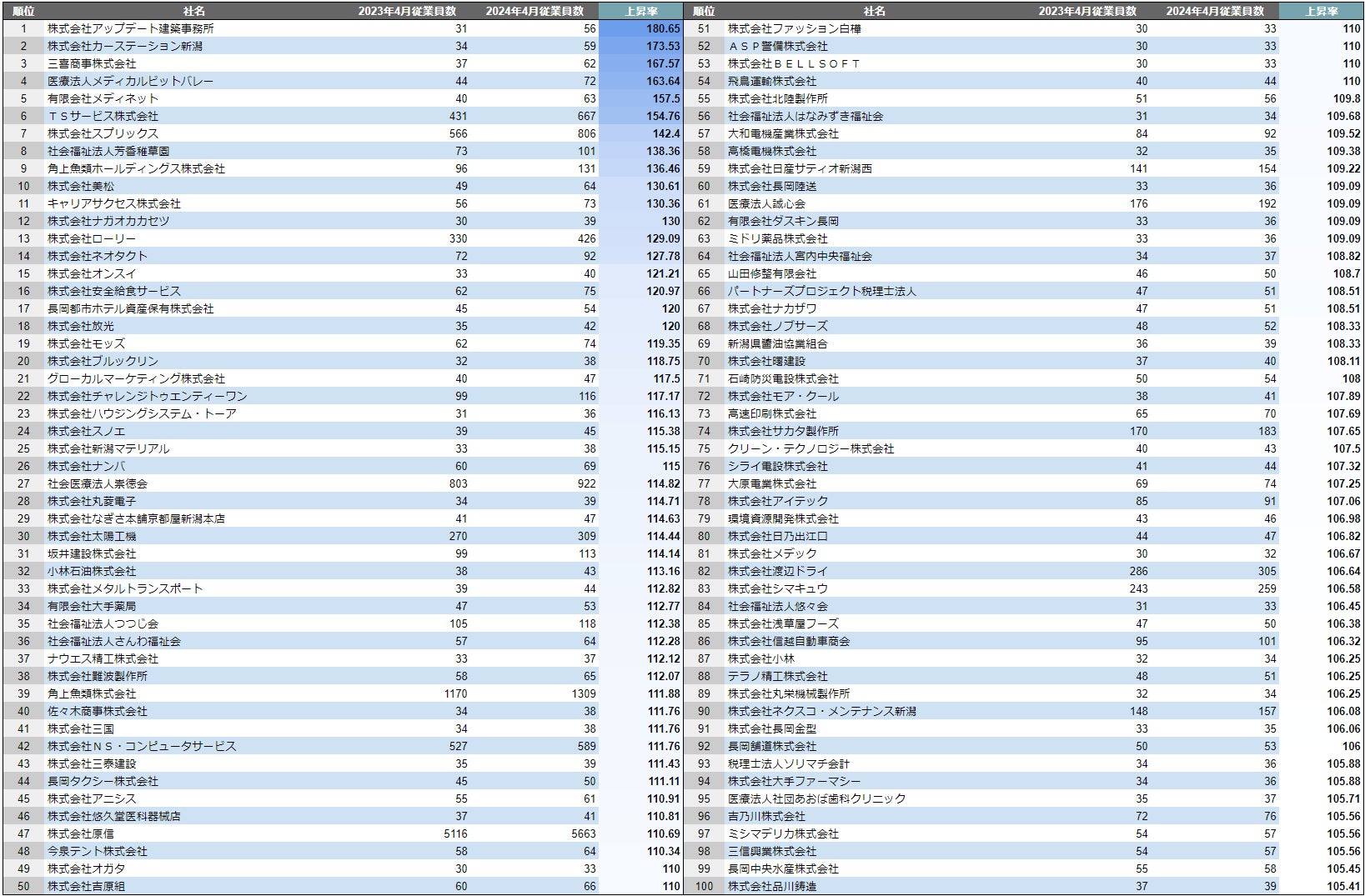Click the company name 飛鳥運輸株式会社
The height and width of the screenshot is (896, 1365).
771,81
